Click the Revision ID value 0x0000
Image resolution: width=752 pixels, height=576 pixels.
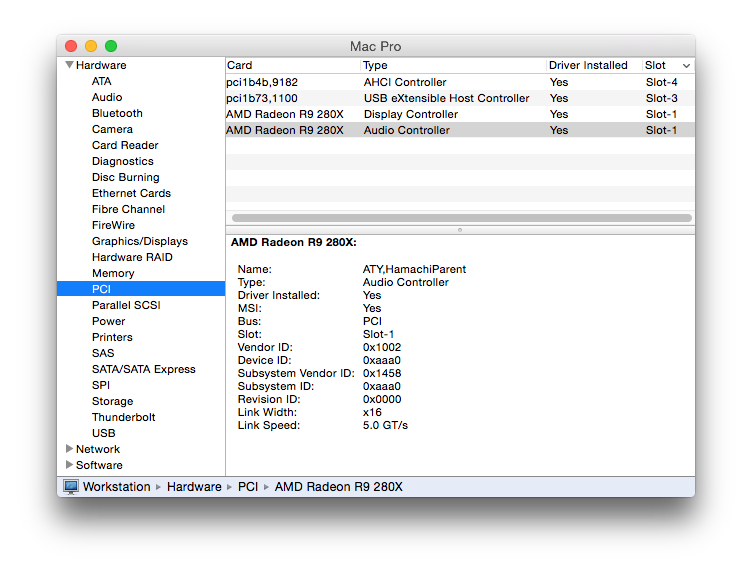point(382,399)
